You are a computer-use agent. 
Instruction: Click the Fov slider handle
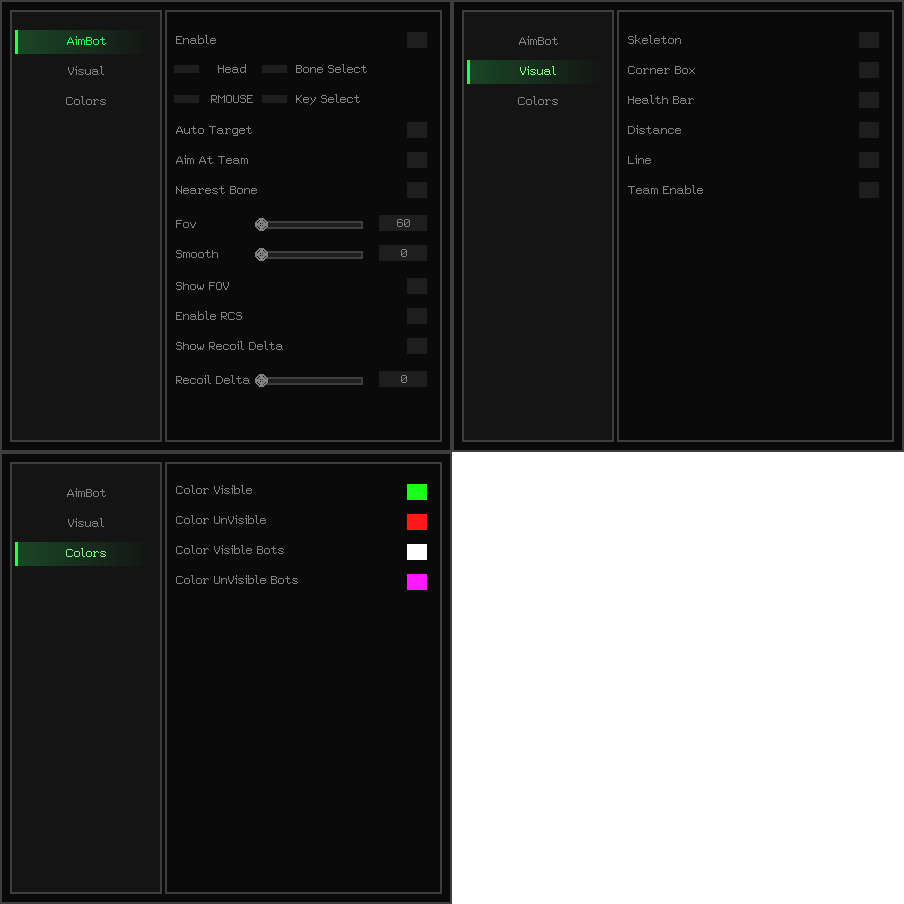(261, 224)
